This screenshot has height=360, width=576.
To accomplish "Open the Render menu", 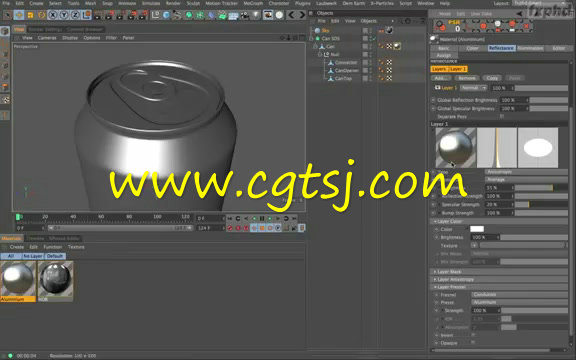I will click(x=173, y=3).
